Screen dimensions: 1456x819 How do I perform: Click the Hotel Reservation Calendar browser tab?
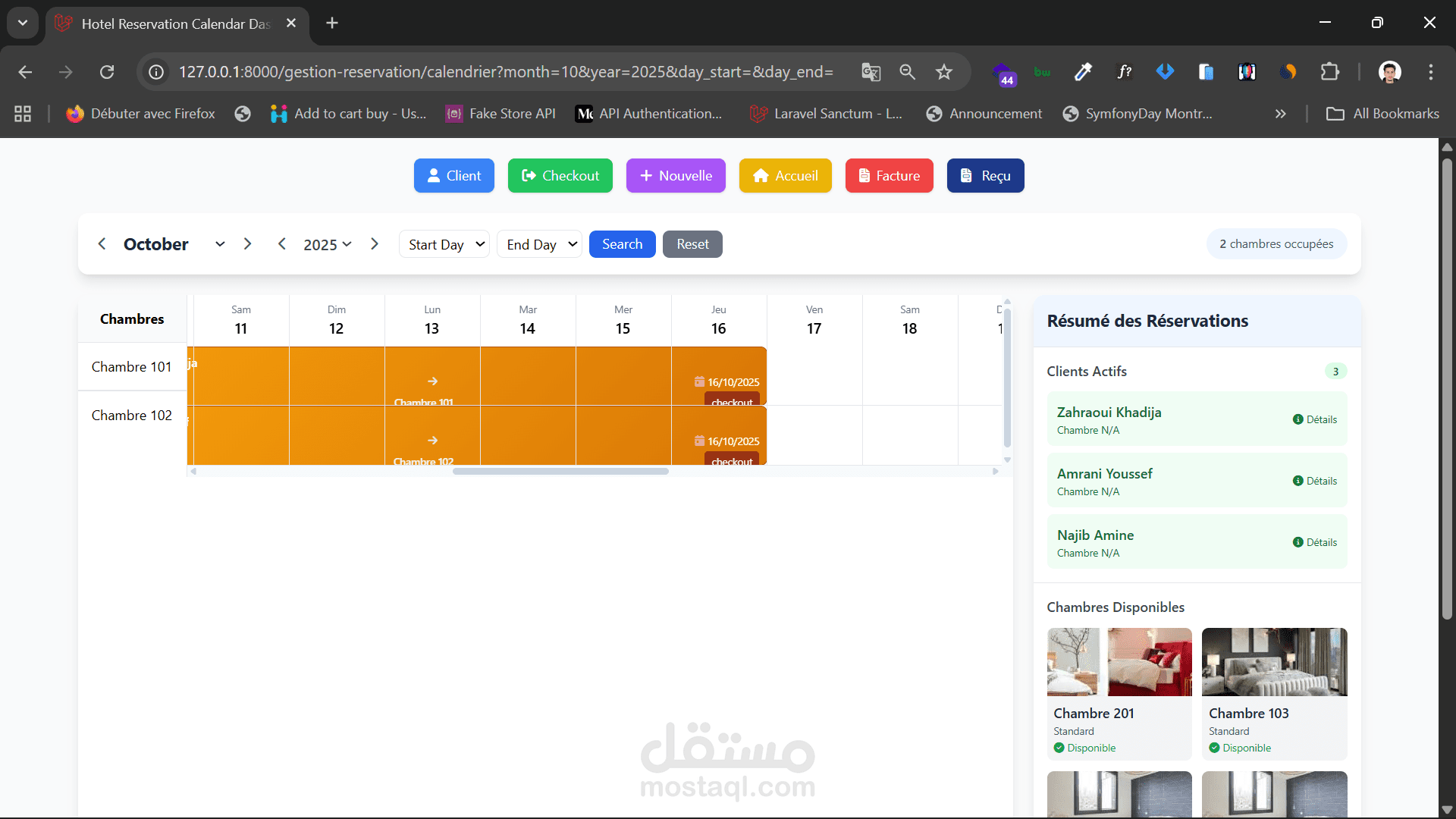pos(174,24)
